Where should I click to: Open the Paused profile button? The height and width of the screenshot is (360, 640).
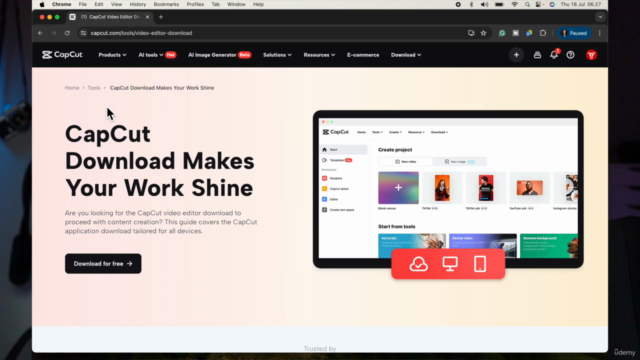point(574,33)
